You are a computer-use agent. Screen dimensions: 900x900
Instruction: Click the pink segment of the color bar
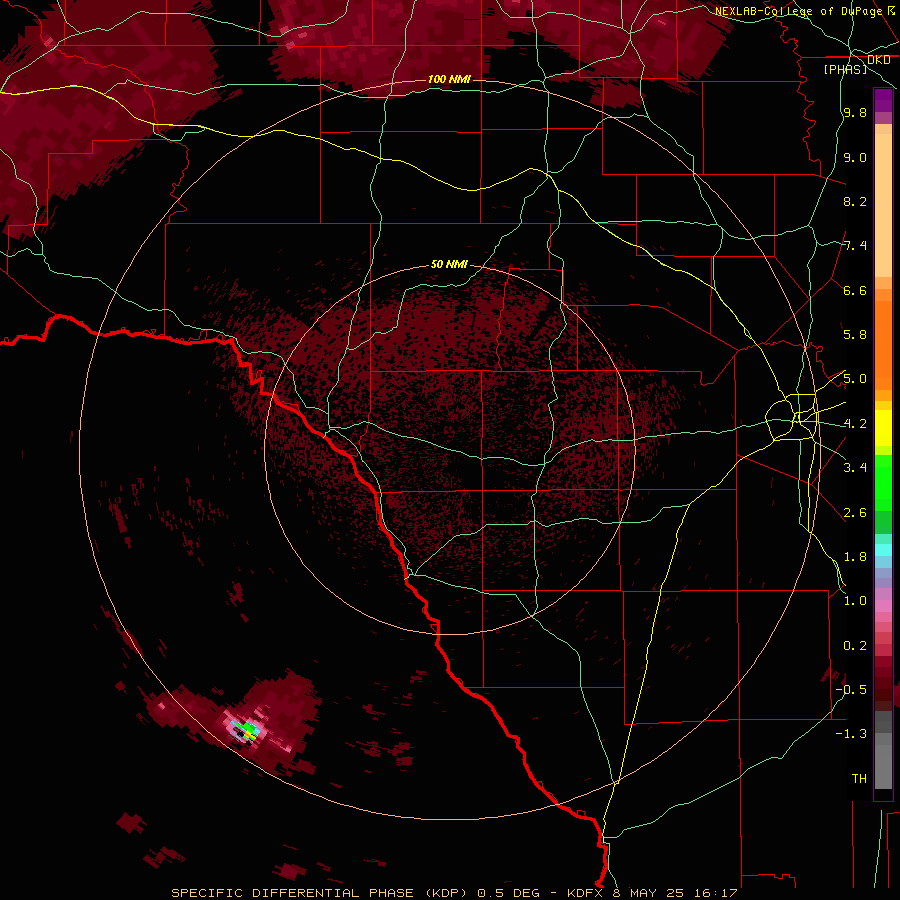(x=883, y=606)
